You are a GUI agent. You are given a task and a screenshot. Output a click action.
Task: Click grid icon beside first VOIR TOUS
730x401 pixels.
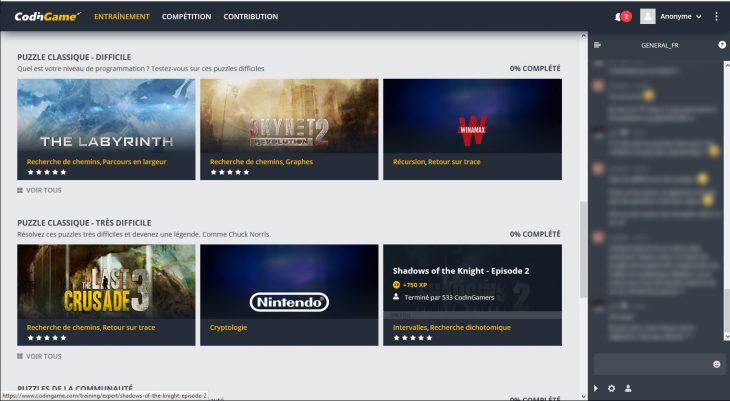point(20,190)
